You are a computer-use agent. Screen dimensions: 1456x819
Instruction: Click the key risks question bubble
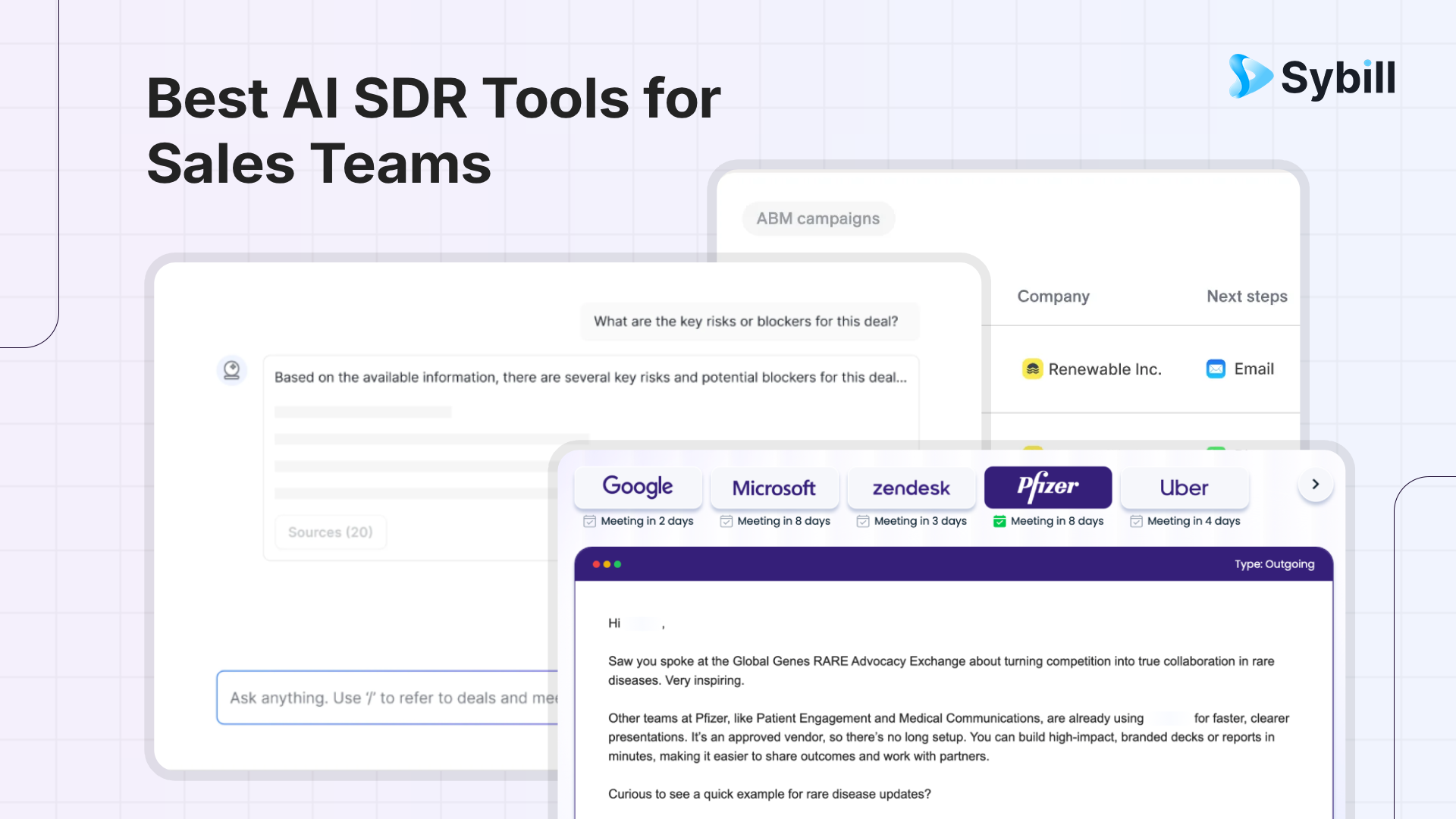(749, 322)
